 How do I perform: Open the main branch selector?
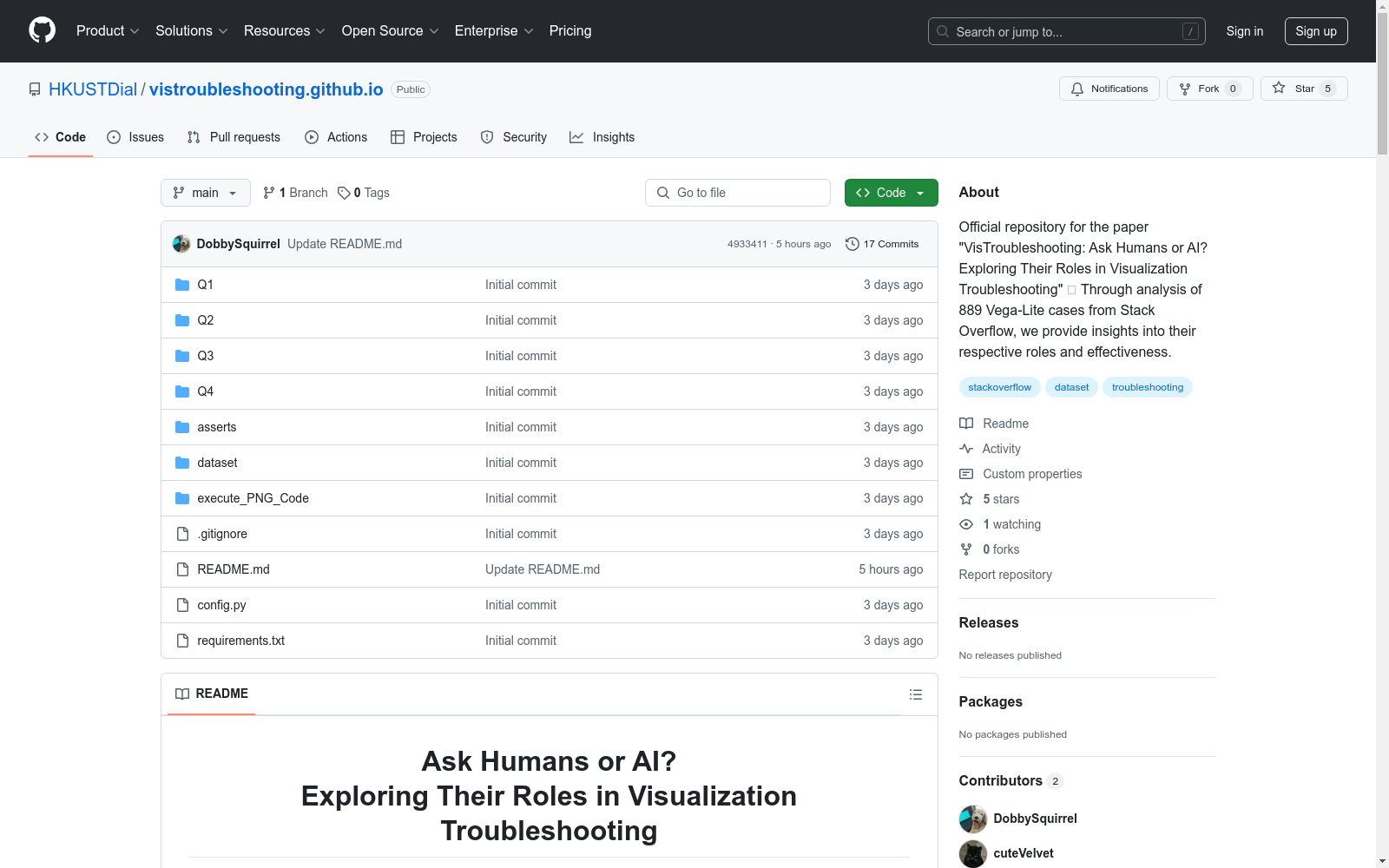(206, 193)
